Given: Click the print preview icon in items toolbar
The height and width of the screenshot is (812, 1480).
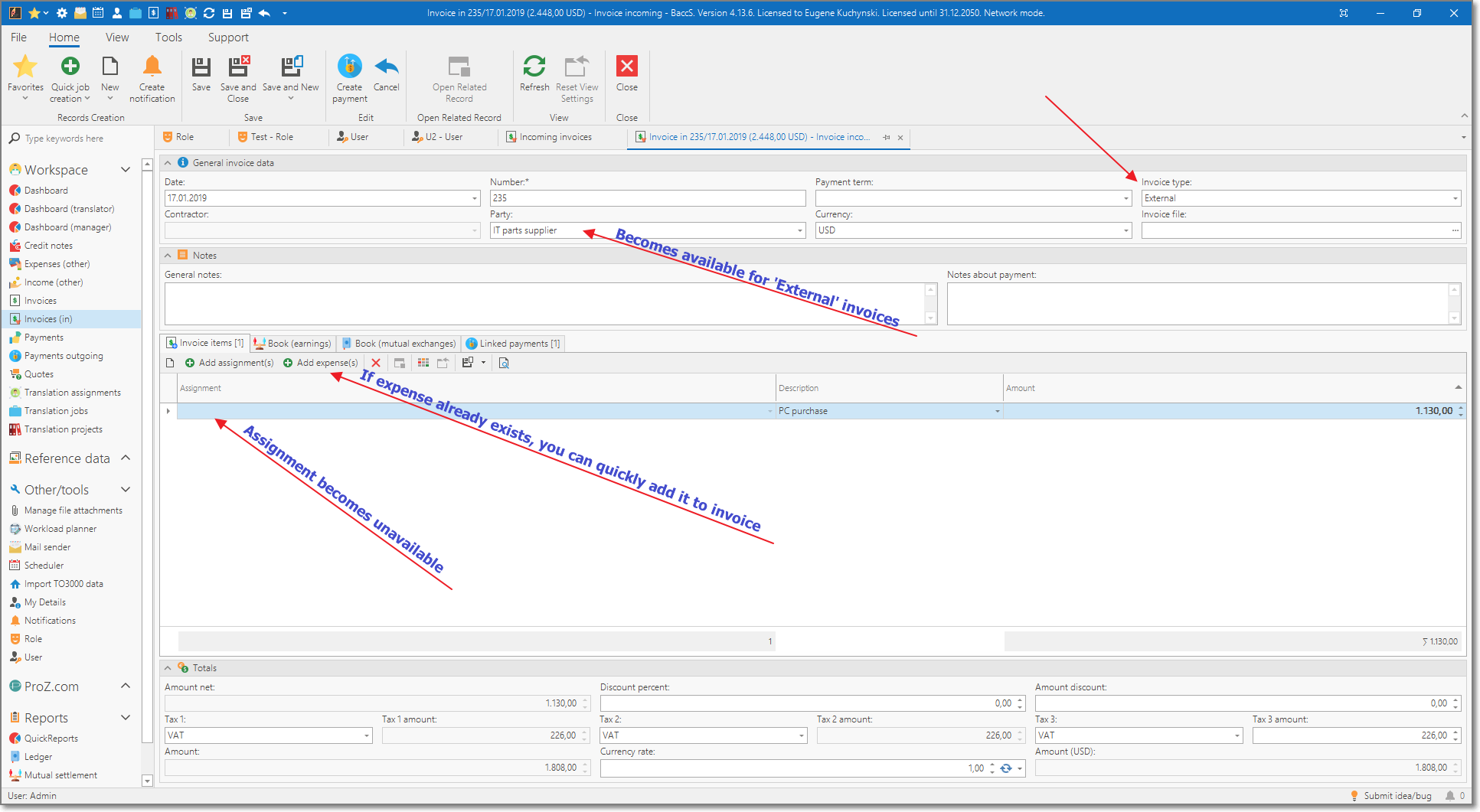Looking at the screenshot, I should coord(504,363).
